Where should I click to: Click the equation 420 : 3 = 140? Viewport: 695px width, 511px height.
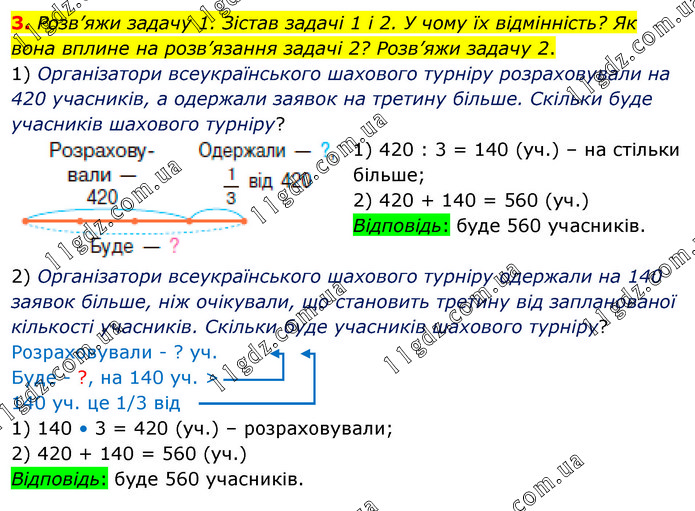pyautogui.click(x=436, y=150)
